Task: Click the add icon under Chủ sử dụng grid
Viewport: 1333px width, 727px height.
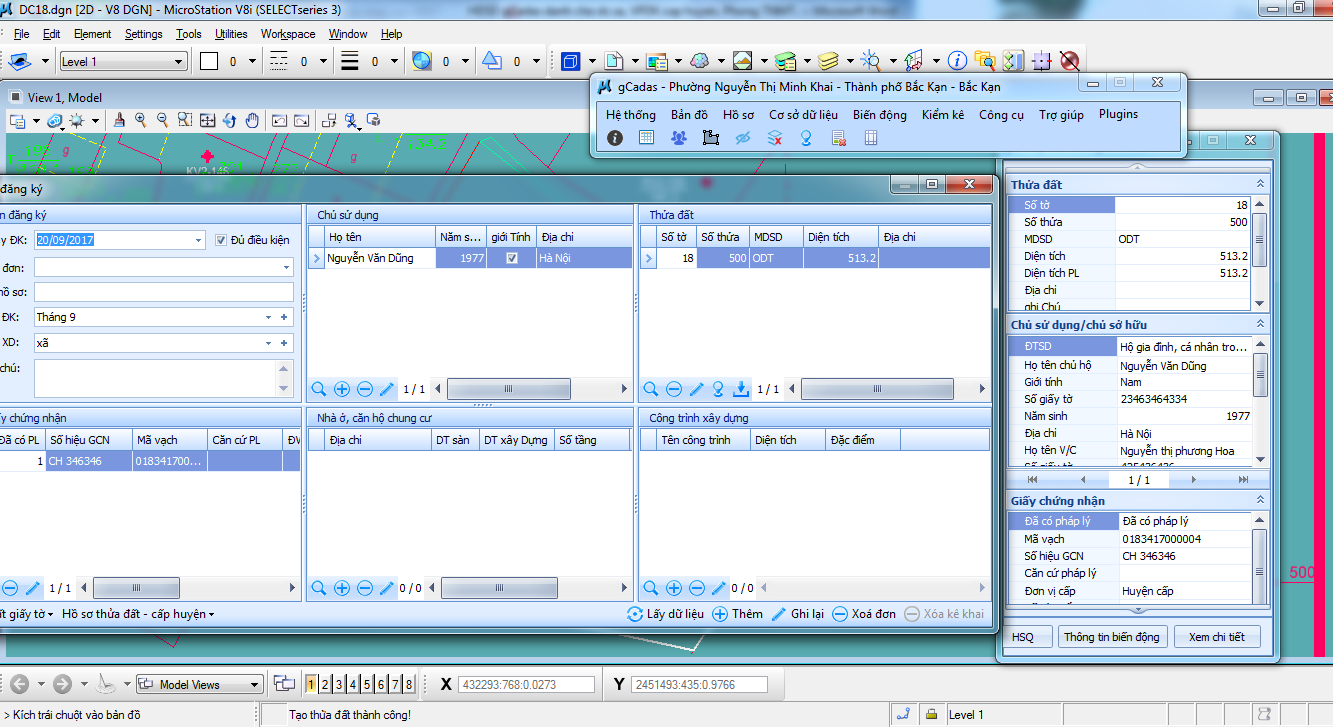Action: pyautogui.click(x=342, y=389)
